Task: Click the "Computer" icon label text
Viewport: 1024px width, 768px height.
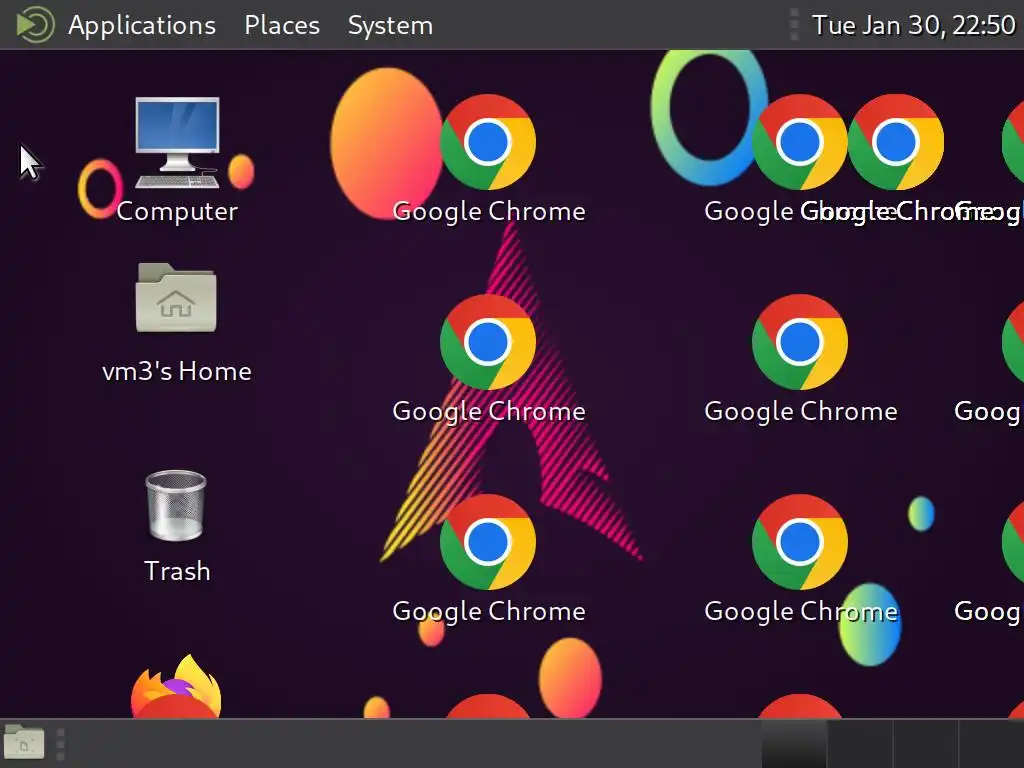Action: (177, 212)
